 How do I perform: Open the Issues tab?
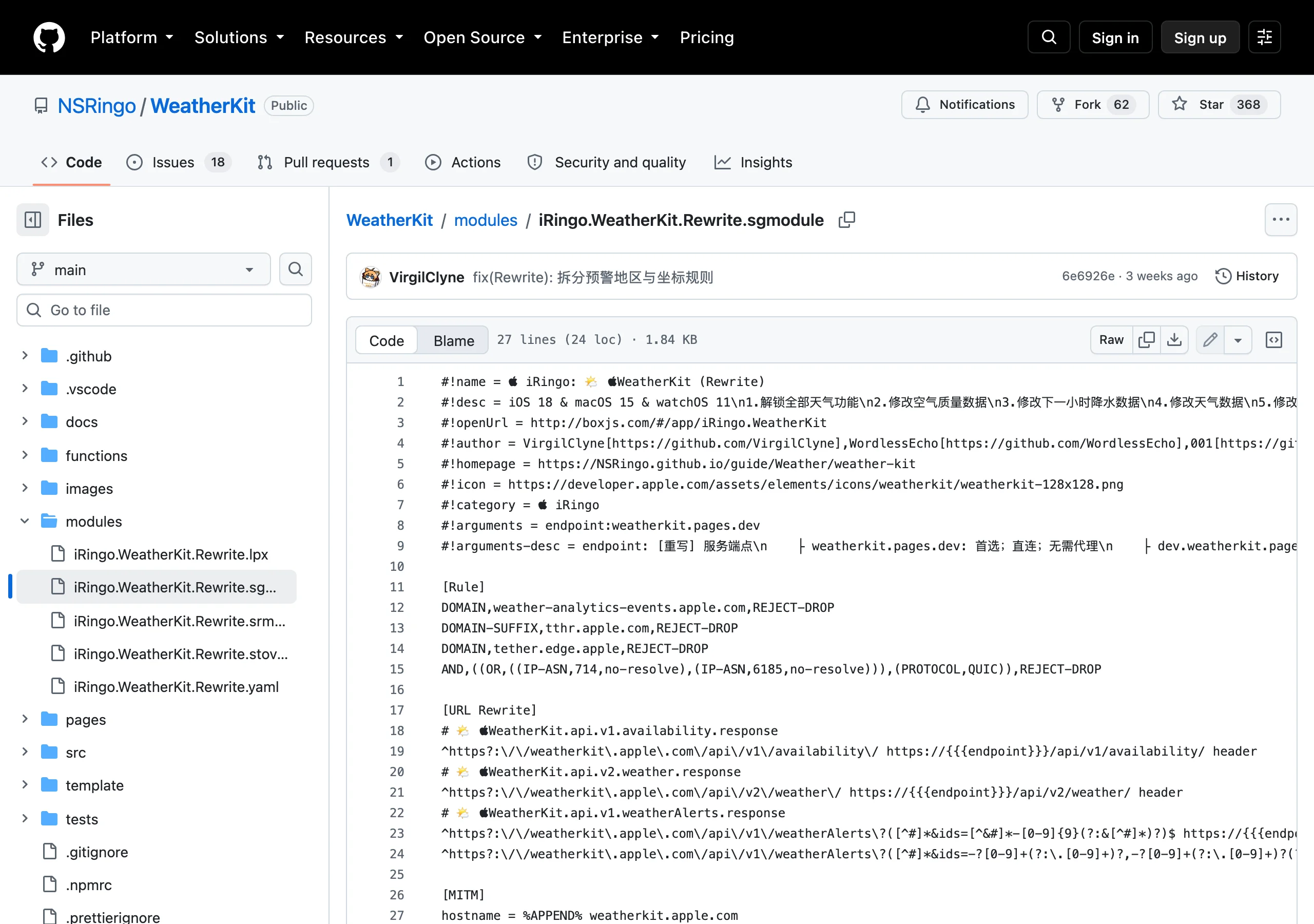pos(179,163)
